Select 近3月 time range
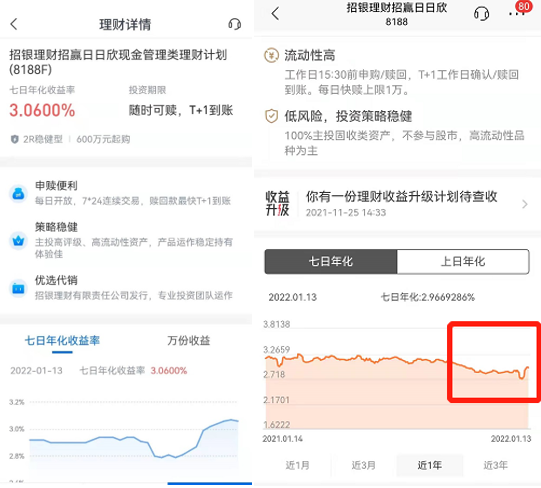Screen dimensions: 541x488 (363, 465)
